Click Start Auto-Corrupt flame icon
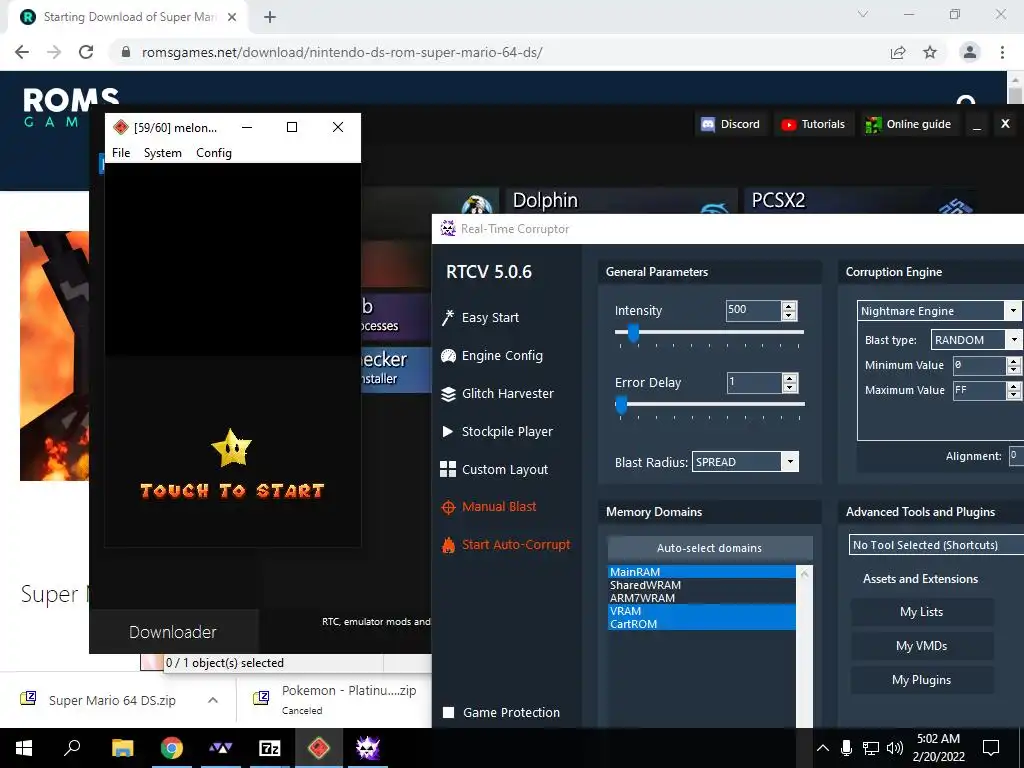The image size is (1024, 768). point(448,545)
